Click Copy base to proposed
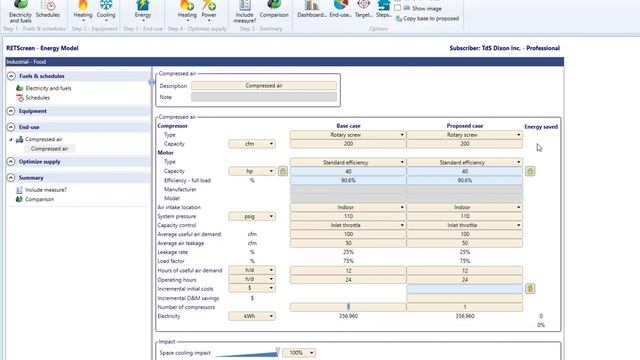The image size is (640, 360). [427, 18]
